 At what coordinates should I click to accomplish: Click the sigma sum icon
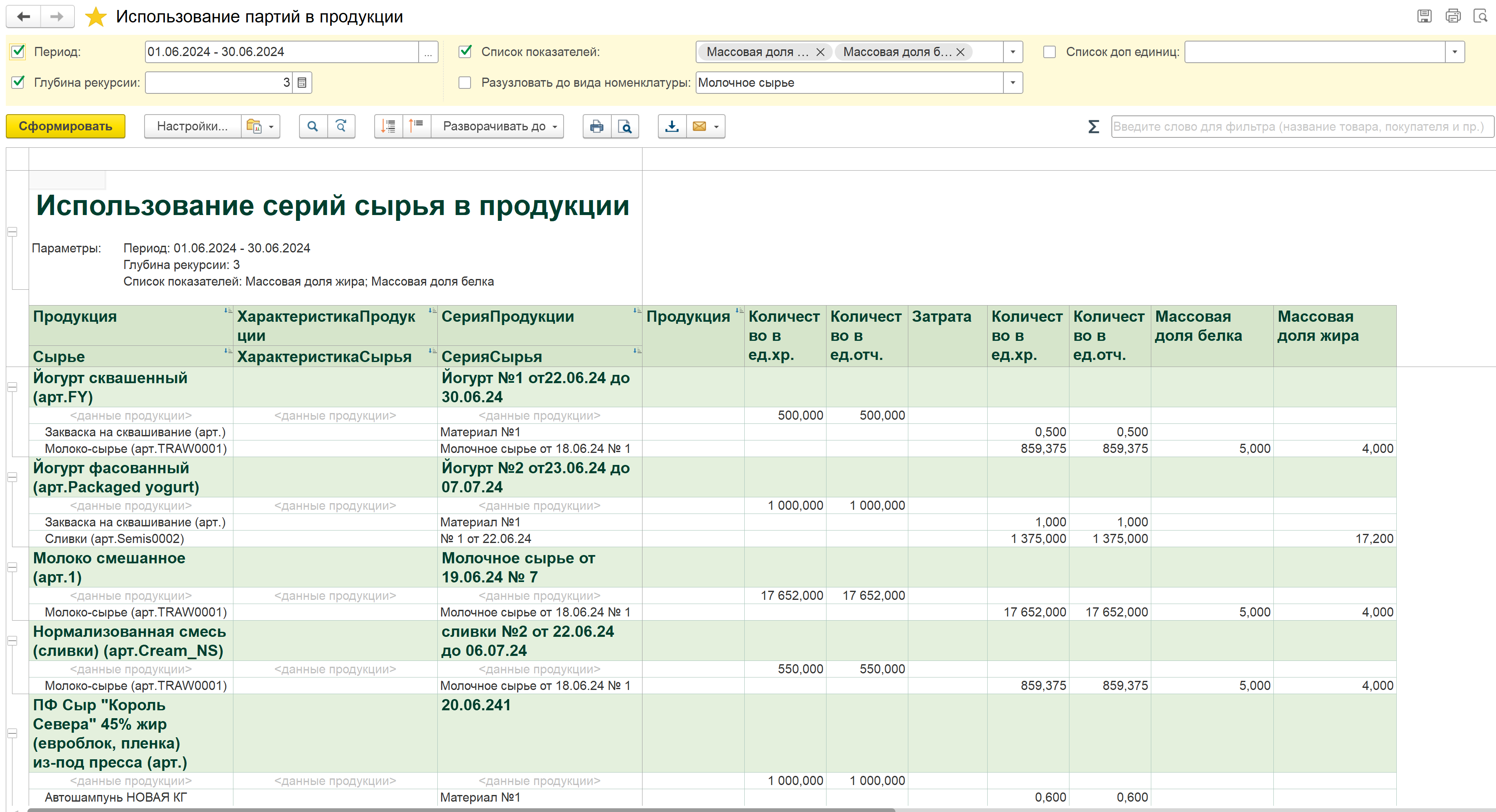tap(1094, 127)
